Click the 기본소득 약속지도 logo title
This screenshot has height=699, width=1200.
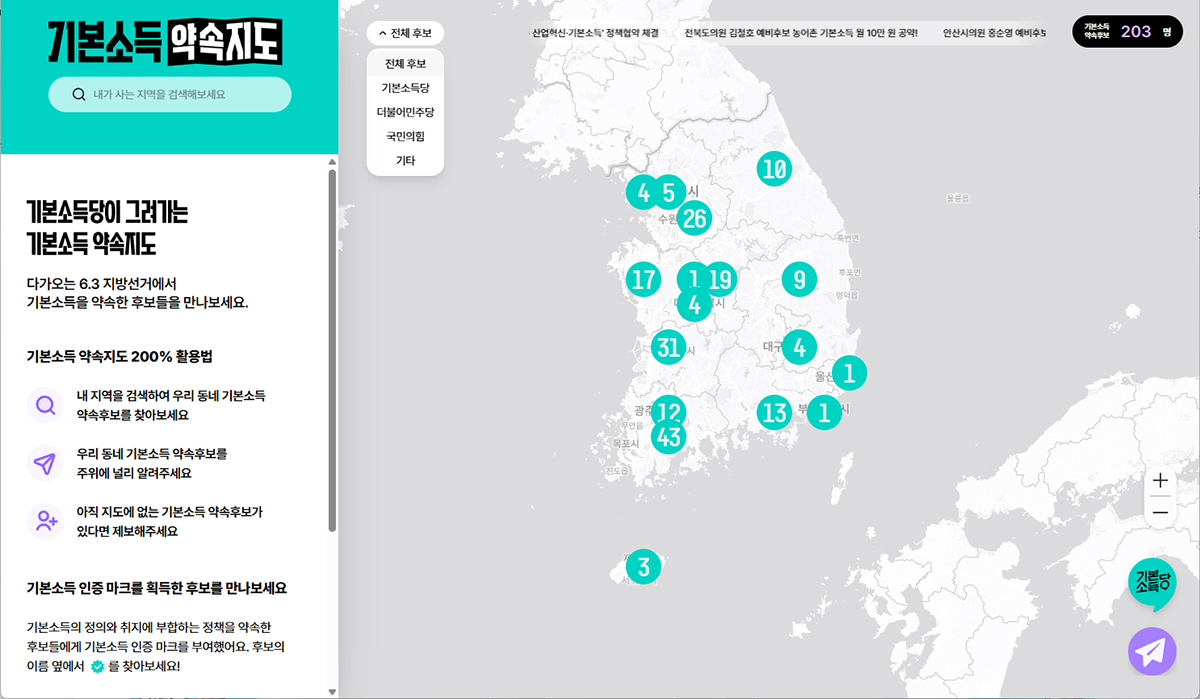coord(165,41)
